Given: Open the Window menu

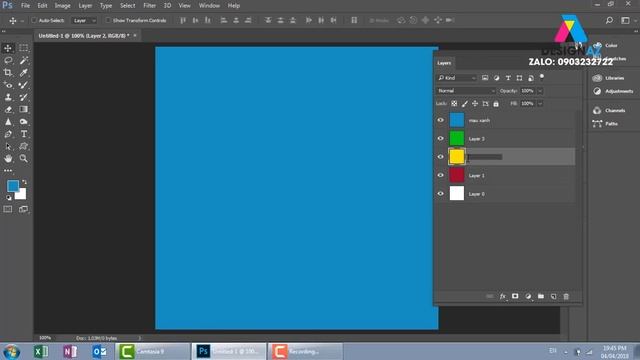Looking at the screenshot, I should [x=209, y=6].
